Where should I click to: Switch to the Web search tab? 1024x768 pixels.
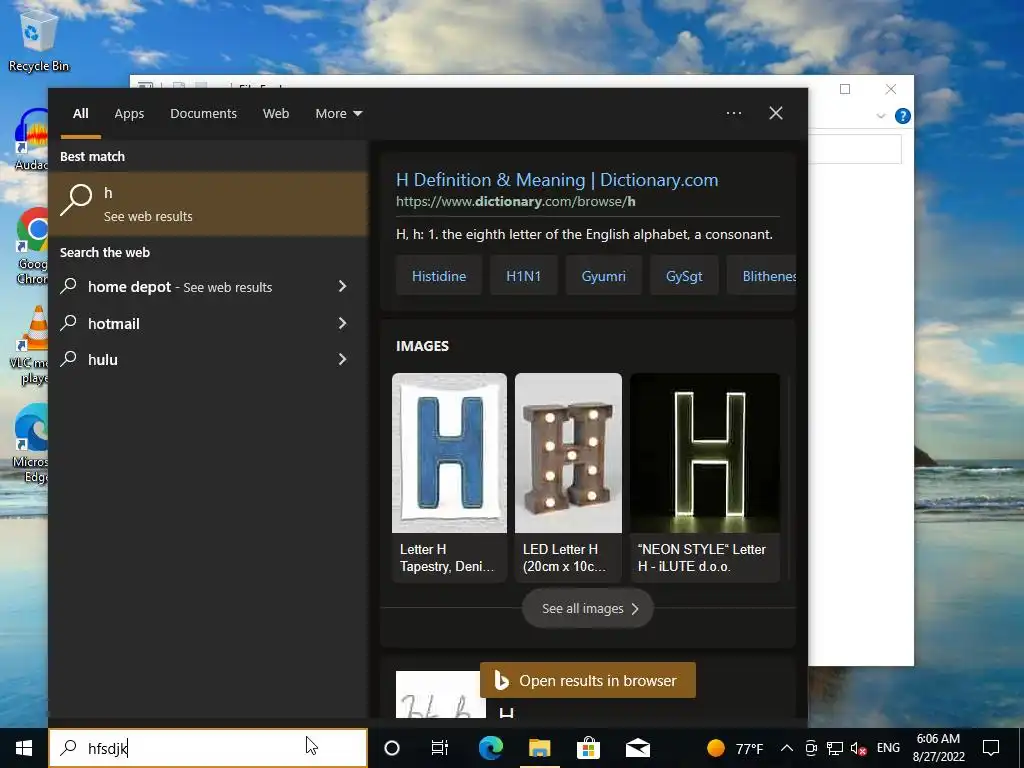(x=276, y=114)
